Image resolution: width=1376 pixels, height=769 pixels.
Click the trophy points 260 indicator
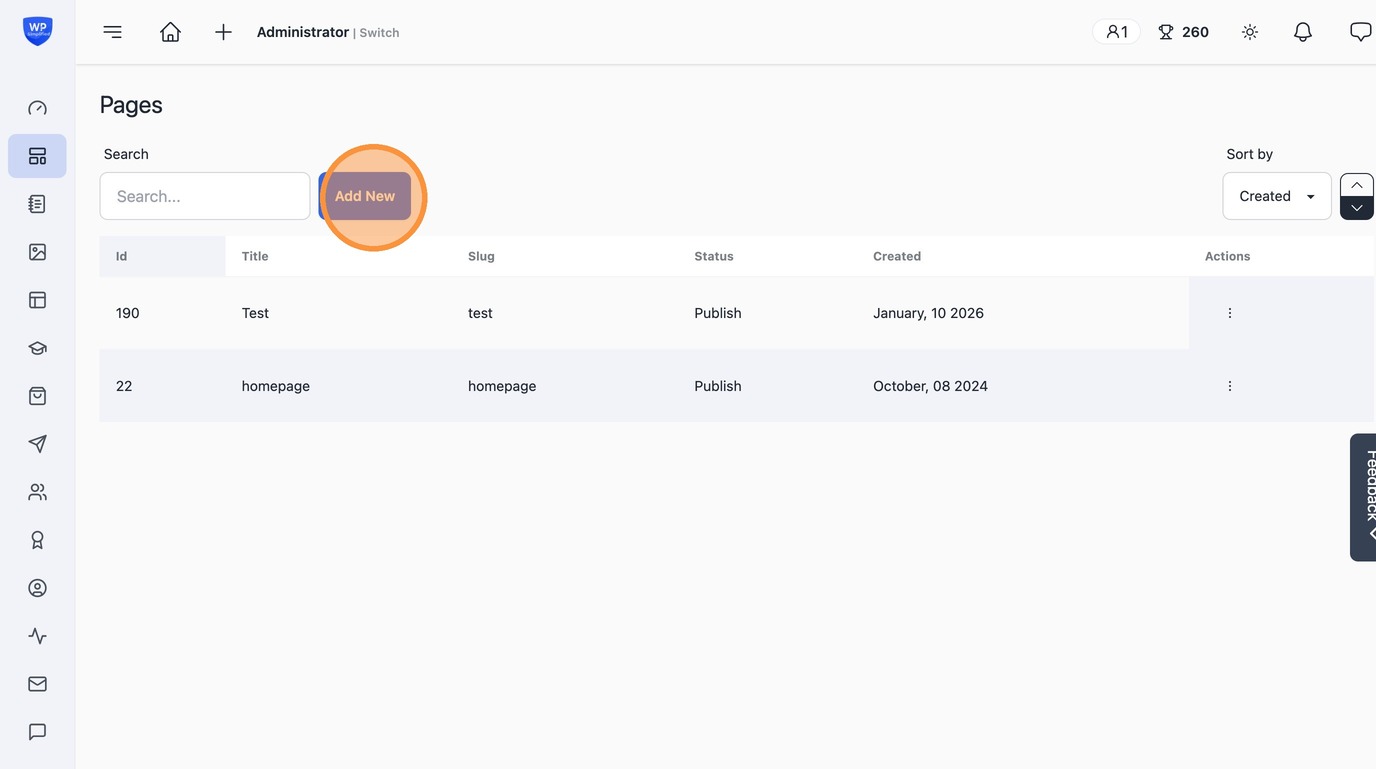1183,32
